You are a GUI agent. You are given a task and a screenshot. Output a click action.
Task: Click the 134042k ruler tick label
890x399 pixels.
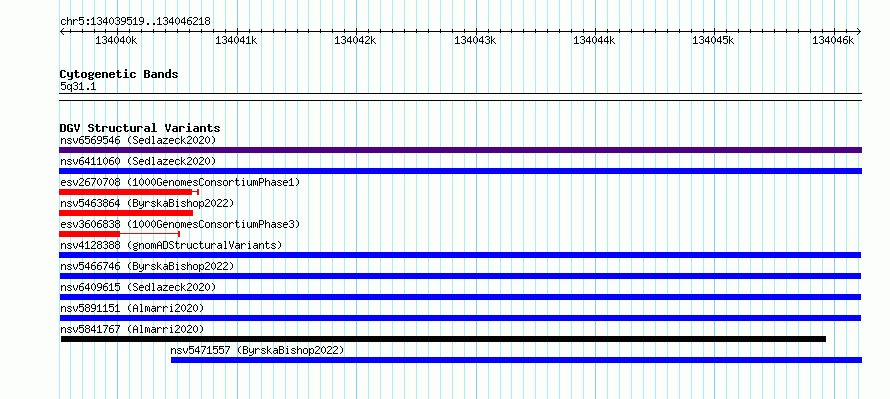click(355, 40)
